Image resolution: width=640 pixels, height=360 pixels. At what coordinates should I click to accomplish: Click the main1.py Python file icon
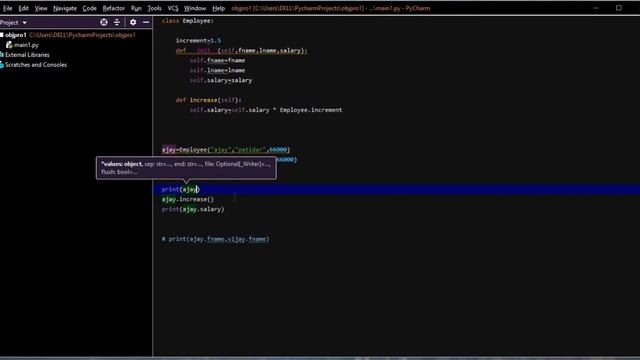coord(9,45)
